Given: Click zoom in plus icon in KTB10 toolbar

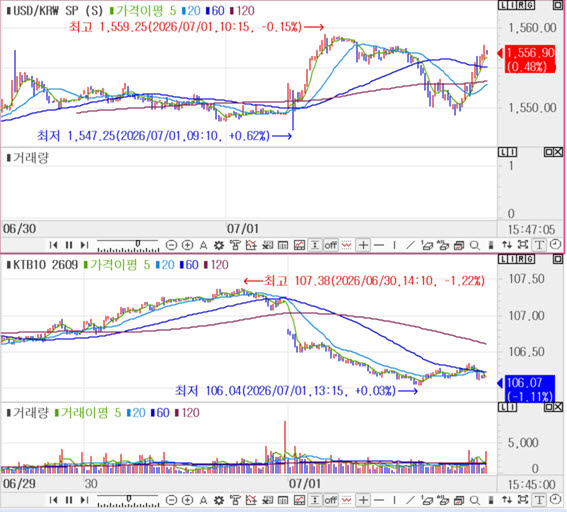Looking at the screenshot, I should pyautogui.click(x=187, y=500).
